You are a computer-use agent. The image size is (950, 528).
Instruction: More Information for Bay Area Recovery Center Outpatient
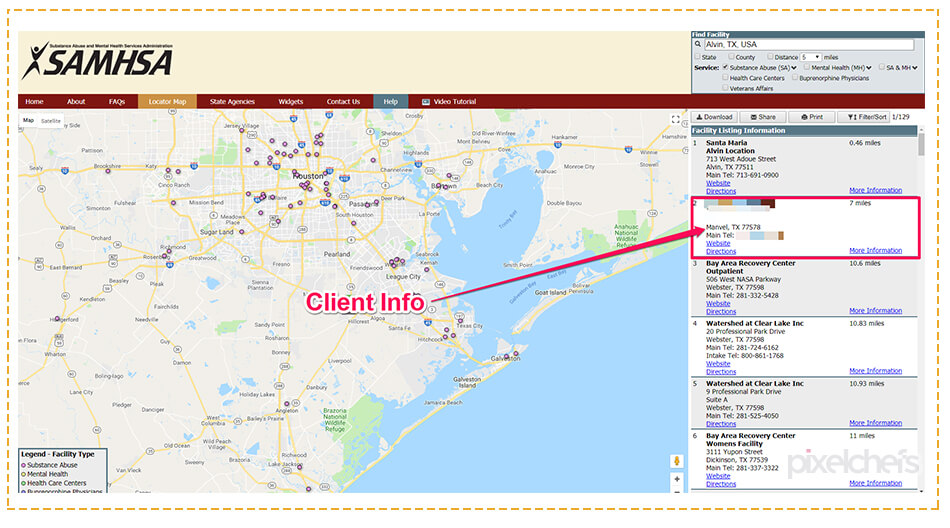click(875, 310)
